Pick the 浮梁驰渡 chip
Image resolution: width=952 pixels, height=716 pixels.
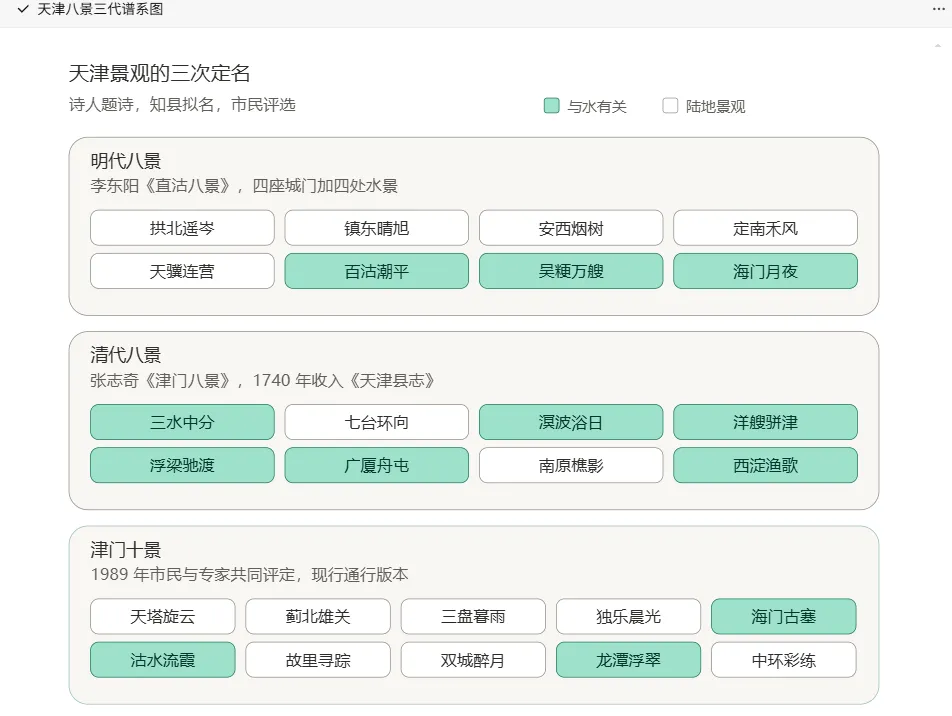[182, 465]
